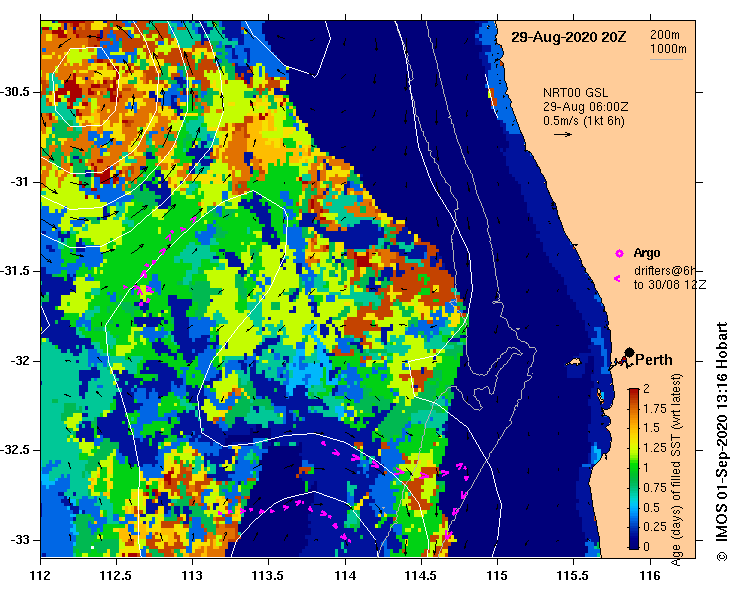Click the IMOS 01-Sep-2020 13:16 Hobart credit

pos(722,441)
